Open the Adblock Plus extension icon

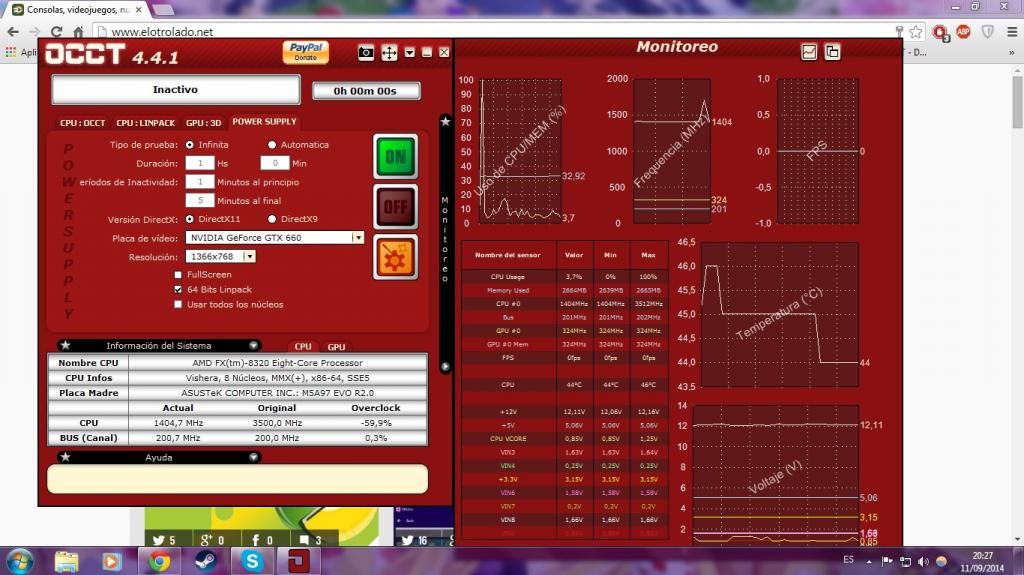pos(963,31)
